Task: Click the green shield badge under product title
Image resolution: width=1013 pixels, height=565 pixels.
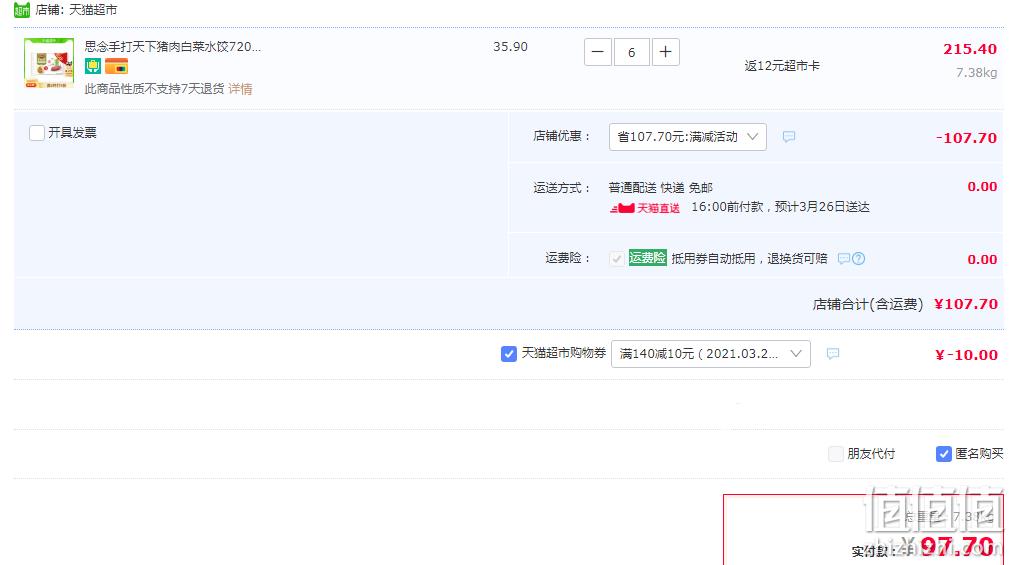Action: [x=92, y=66]
